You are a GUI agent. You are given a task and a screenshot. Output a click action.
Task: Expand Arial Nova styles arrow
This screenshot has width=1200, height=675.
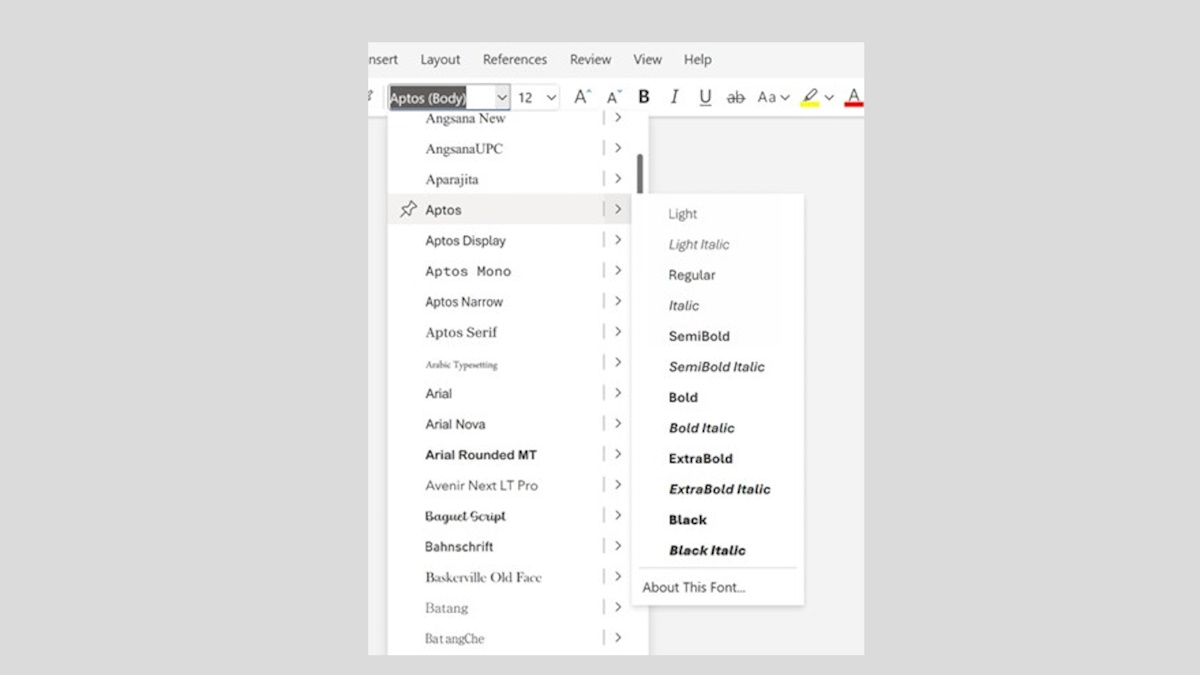pos(618,424)
